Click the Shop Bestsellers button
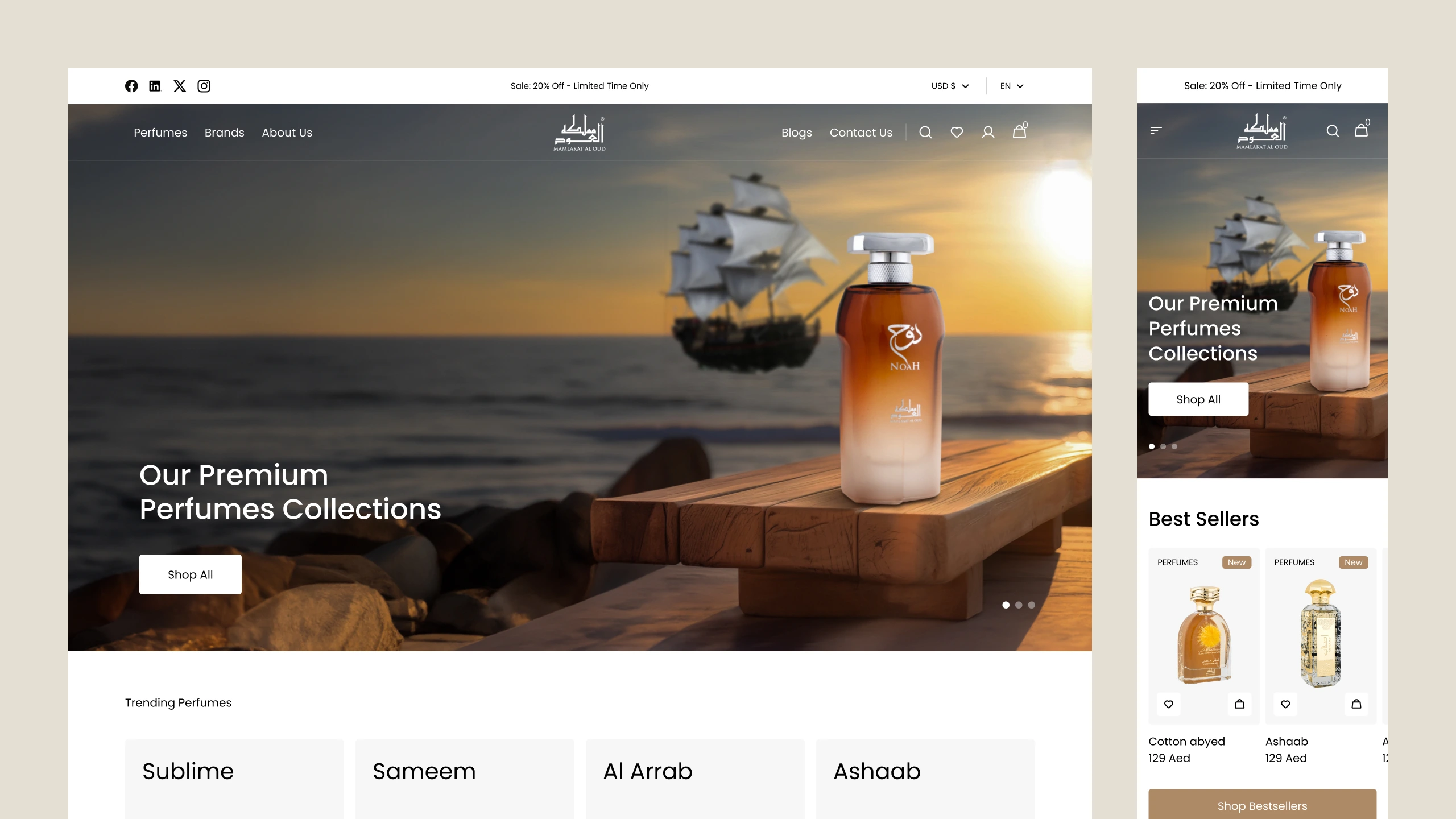Image resolution: width=1456 pixels, height=819 pixels. pos(1263,805)
